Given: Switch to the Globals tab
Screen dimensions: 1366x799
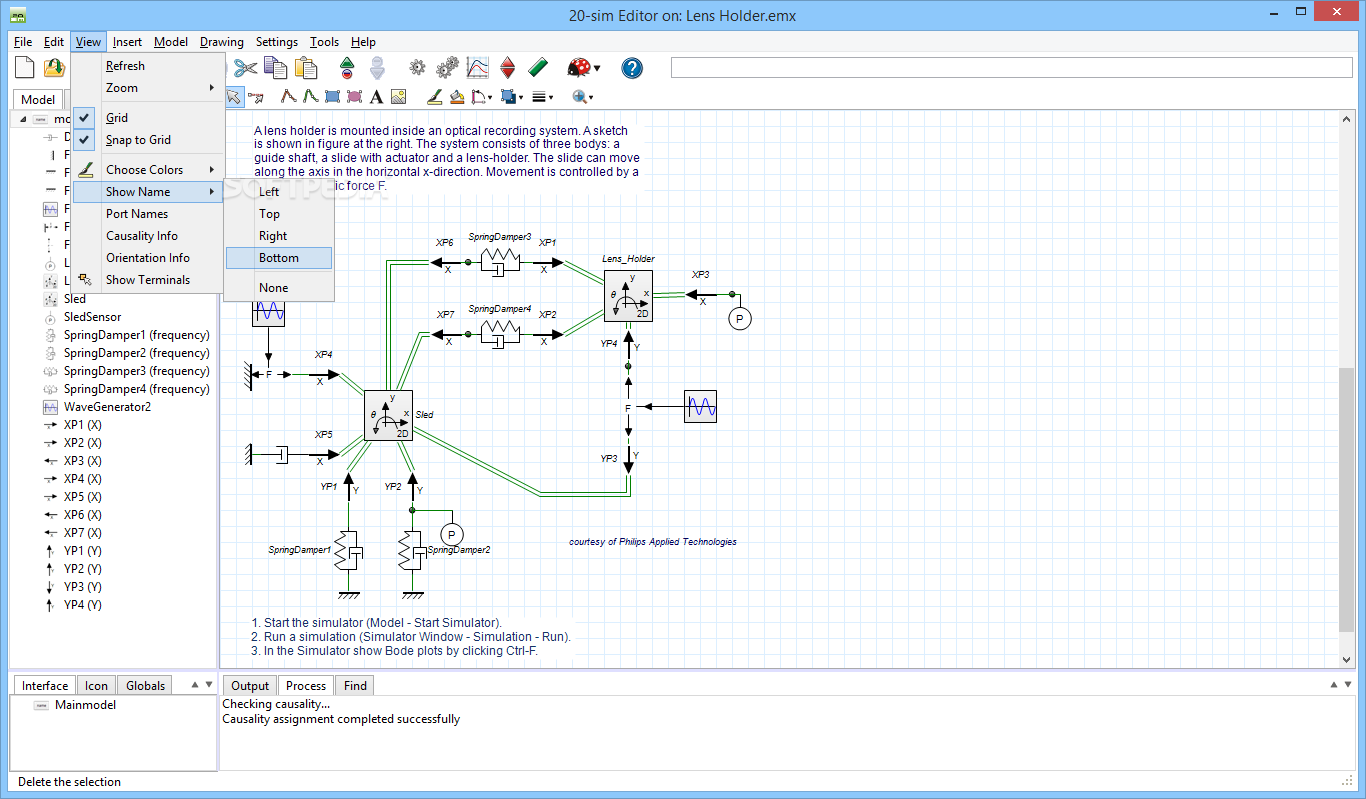Looking at the screenshot, I should pos(146,686).
